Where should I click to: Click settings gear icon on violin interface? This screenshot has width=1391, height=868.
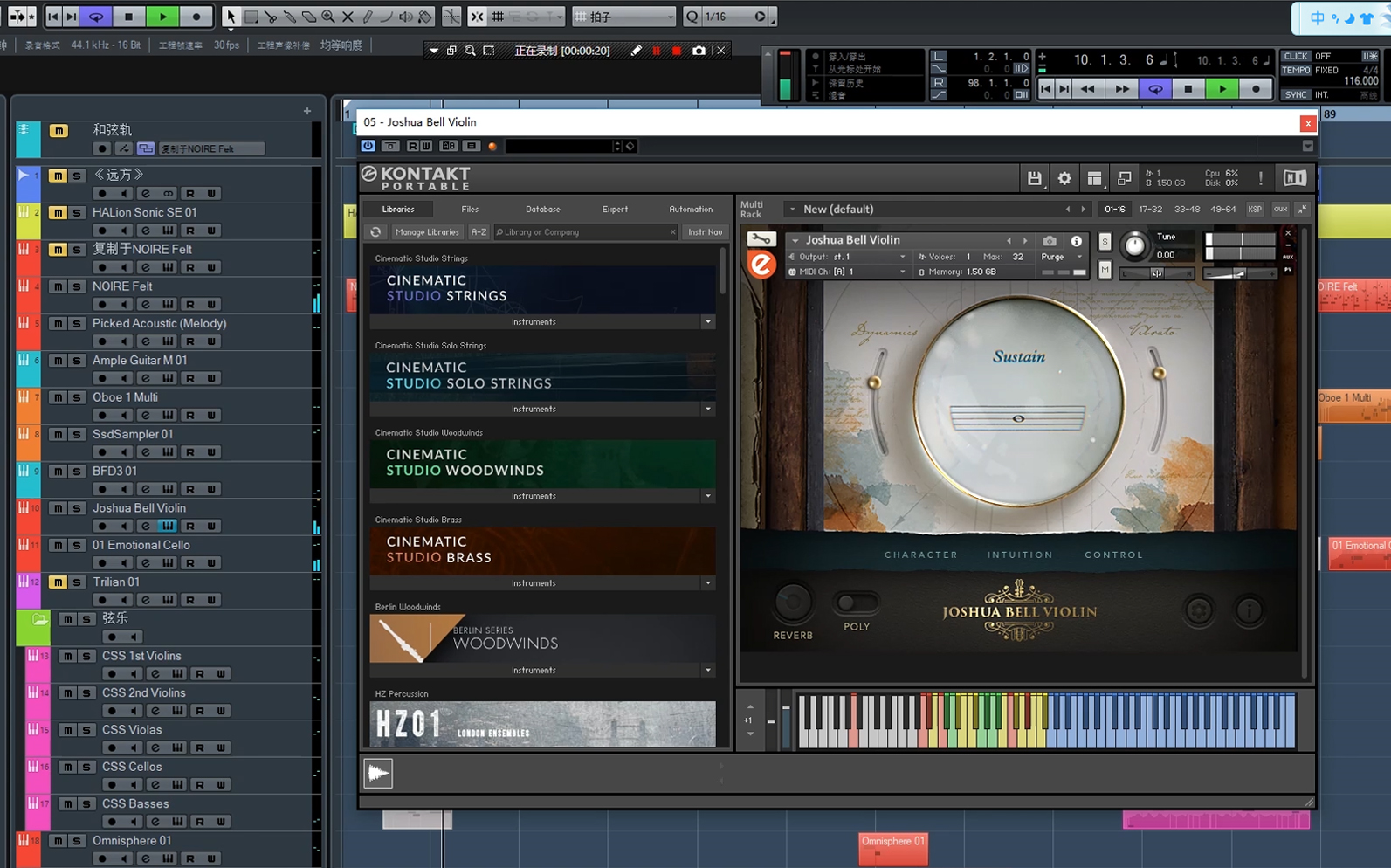click(1199, 610)
